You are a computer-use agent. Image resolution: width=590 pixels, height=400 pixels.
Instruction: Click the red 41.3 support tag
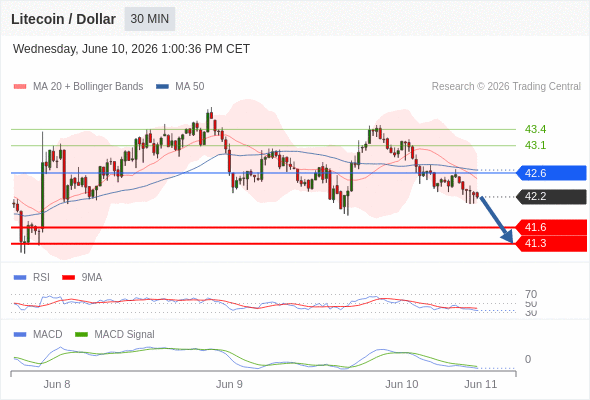pyautogui.click(x=551, y=243)
